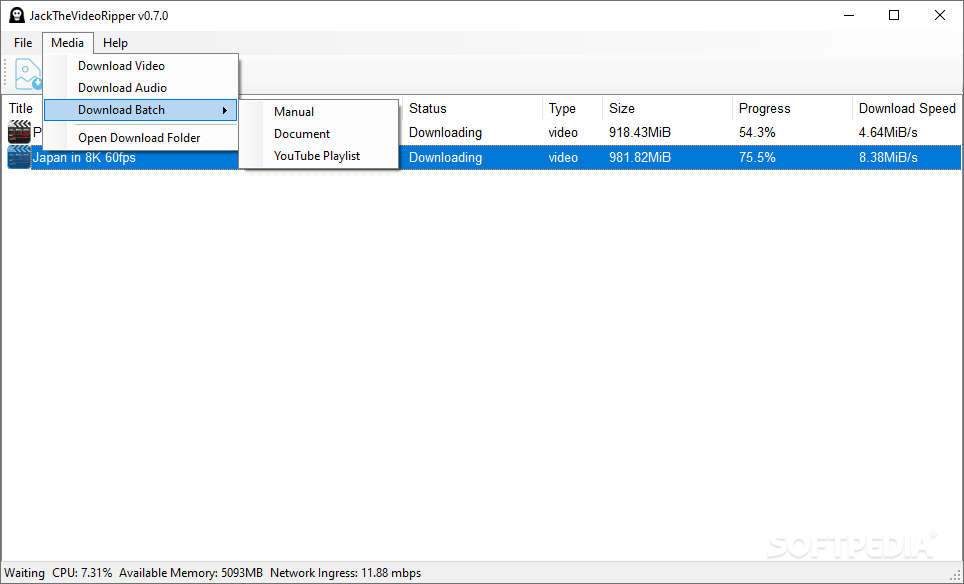Sort by Progress column header

pos(792,108)
